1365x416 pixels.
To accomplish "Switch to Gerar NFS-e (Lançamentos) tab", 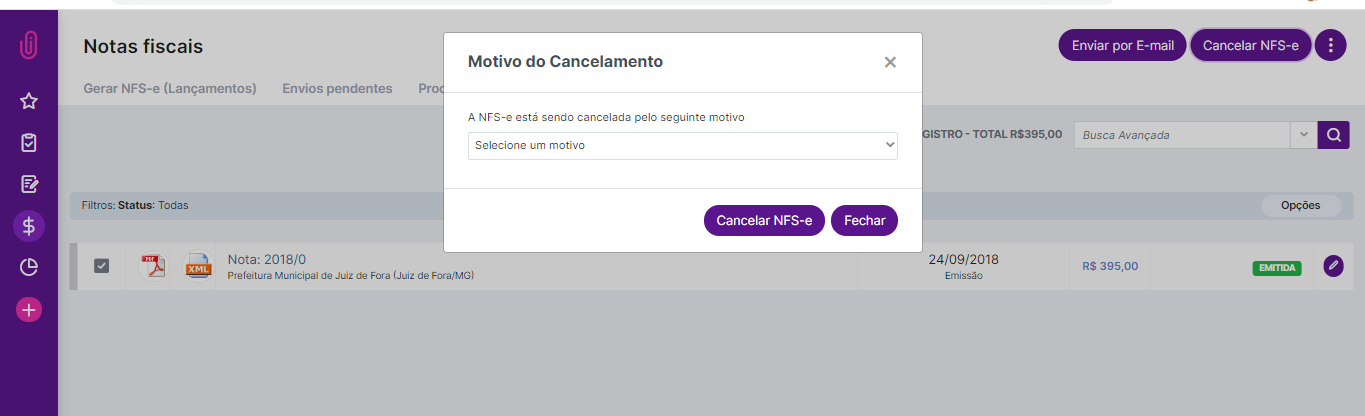I will pos(170,88).
